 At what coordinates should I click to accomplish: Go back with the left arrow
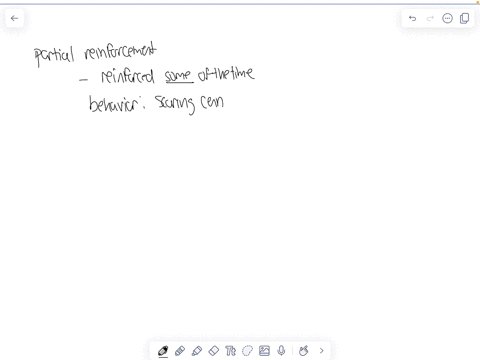tap(14, 18)
